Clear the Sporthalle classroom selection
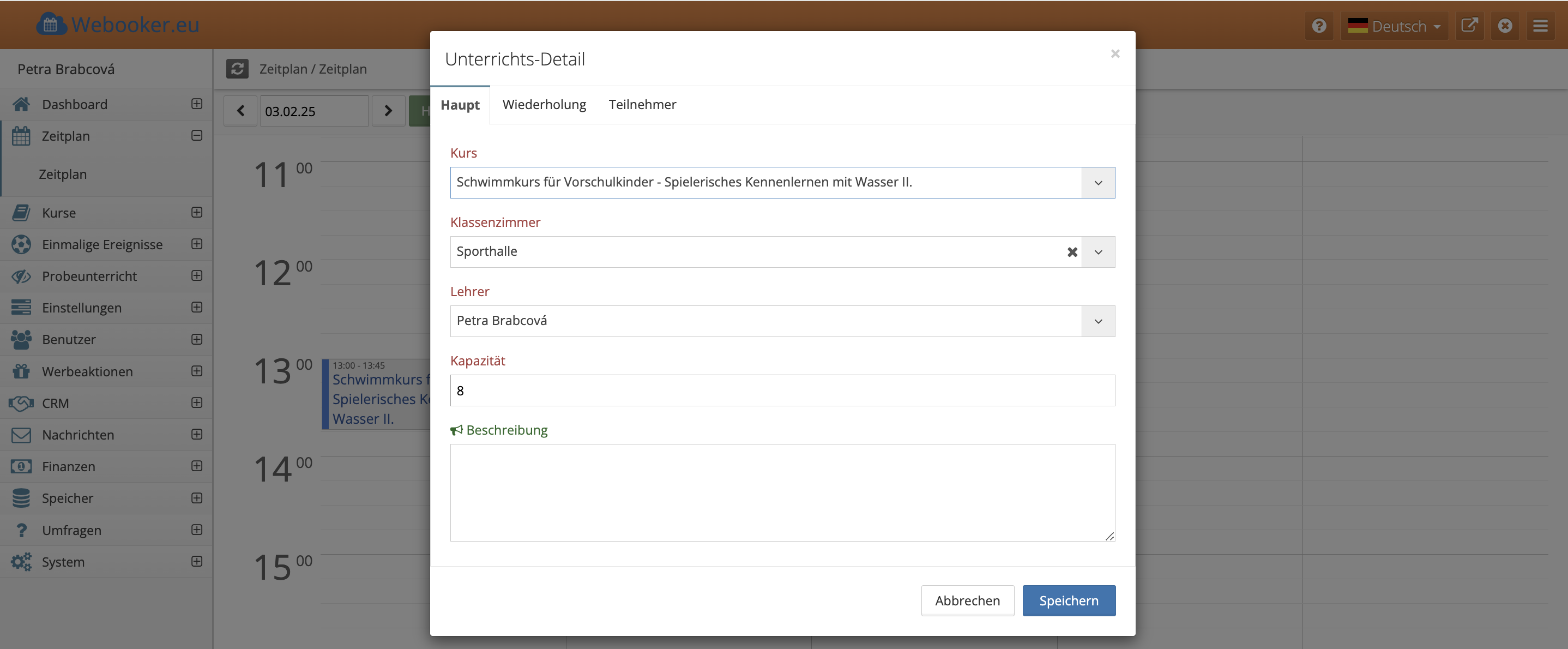This screenshot has width=1568, height=649. pos(1072,252)
